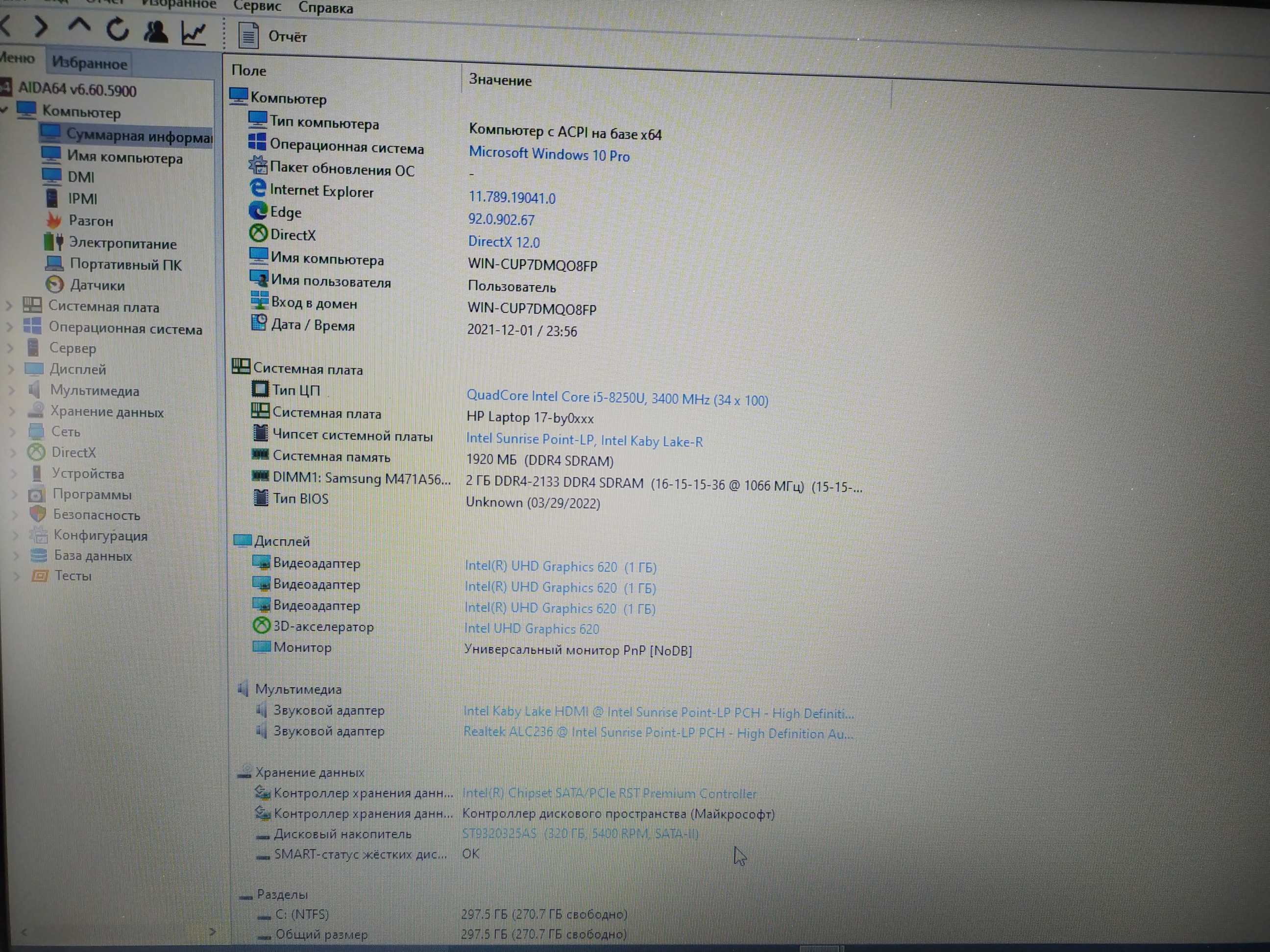The width and height of the screenshot is (1270, 952).
Task: Expand the Сеть tree node
Action: pos(13,431)
